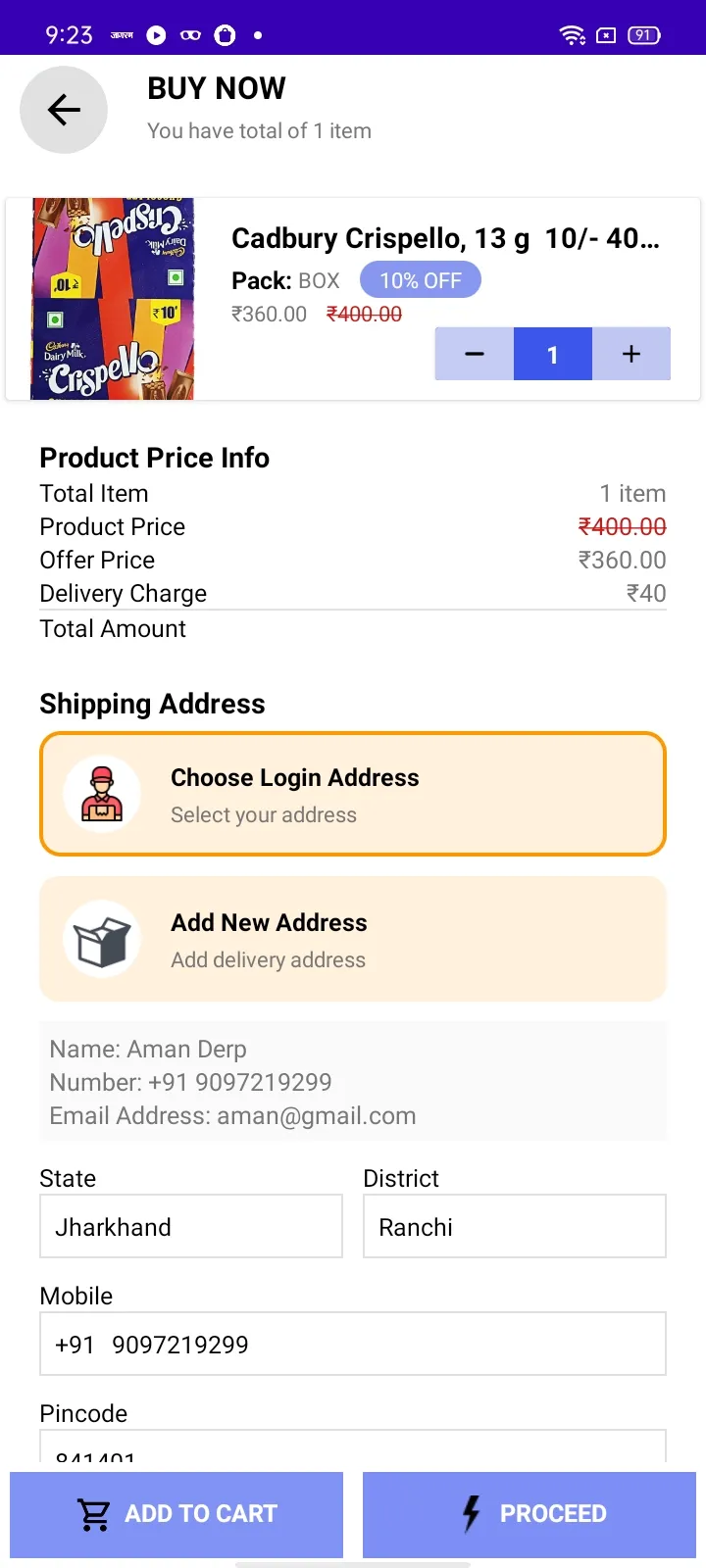Tap the 10% OFF badge

click(x=421, y=280)
